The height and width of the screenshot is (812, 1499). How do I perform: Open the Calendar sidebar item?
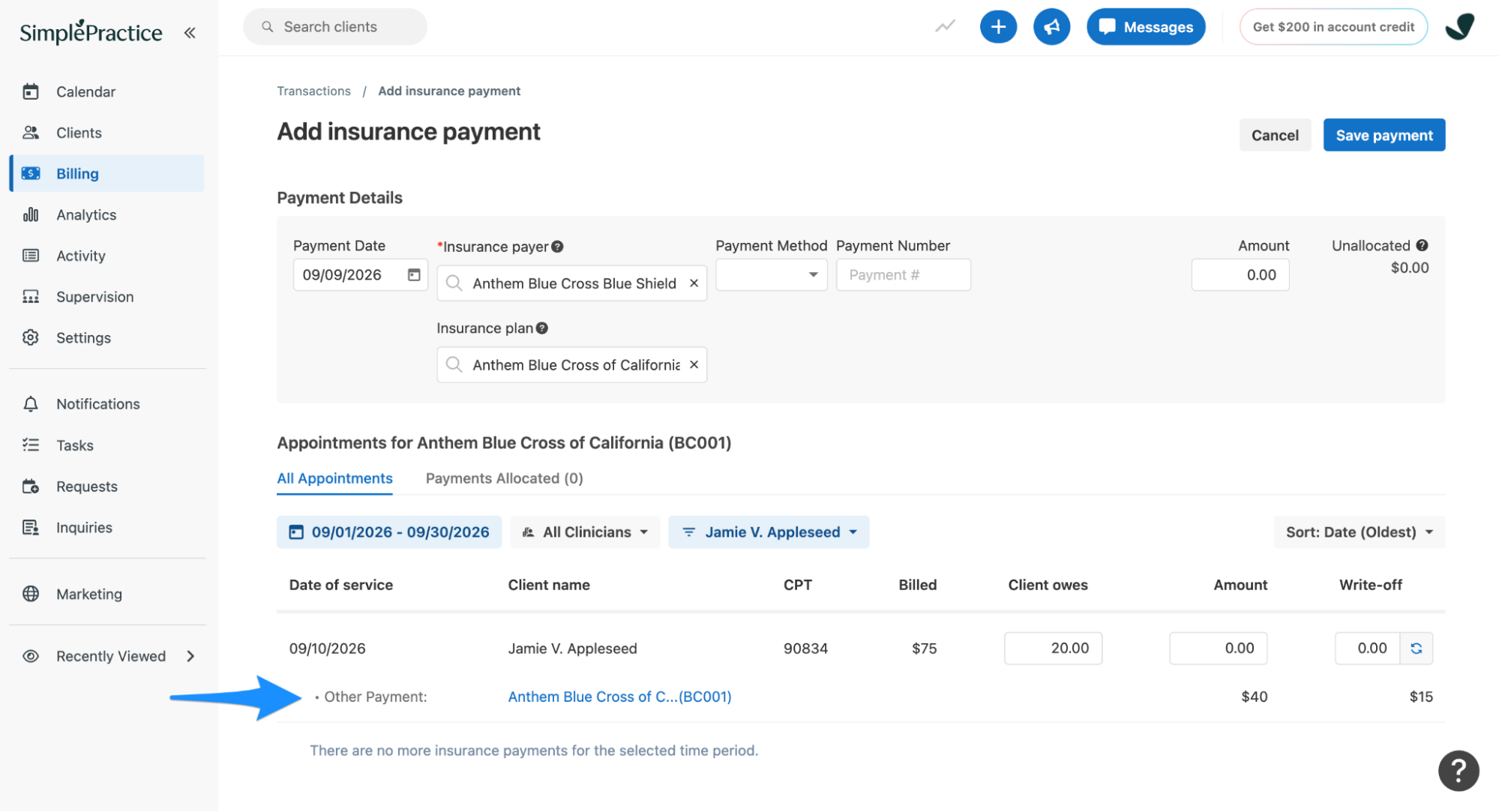(x=106, y=91)
